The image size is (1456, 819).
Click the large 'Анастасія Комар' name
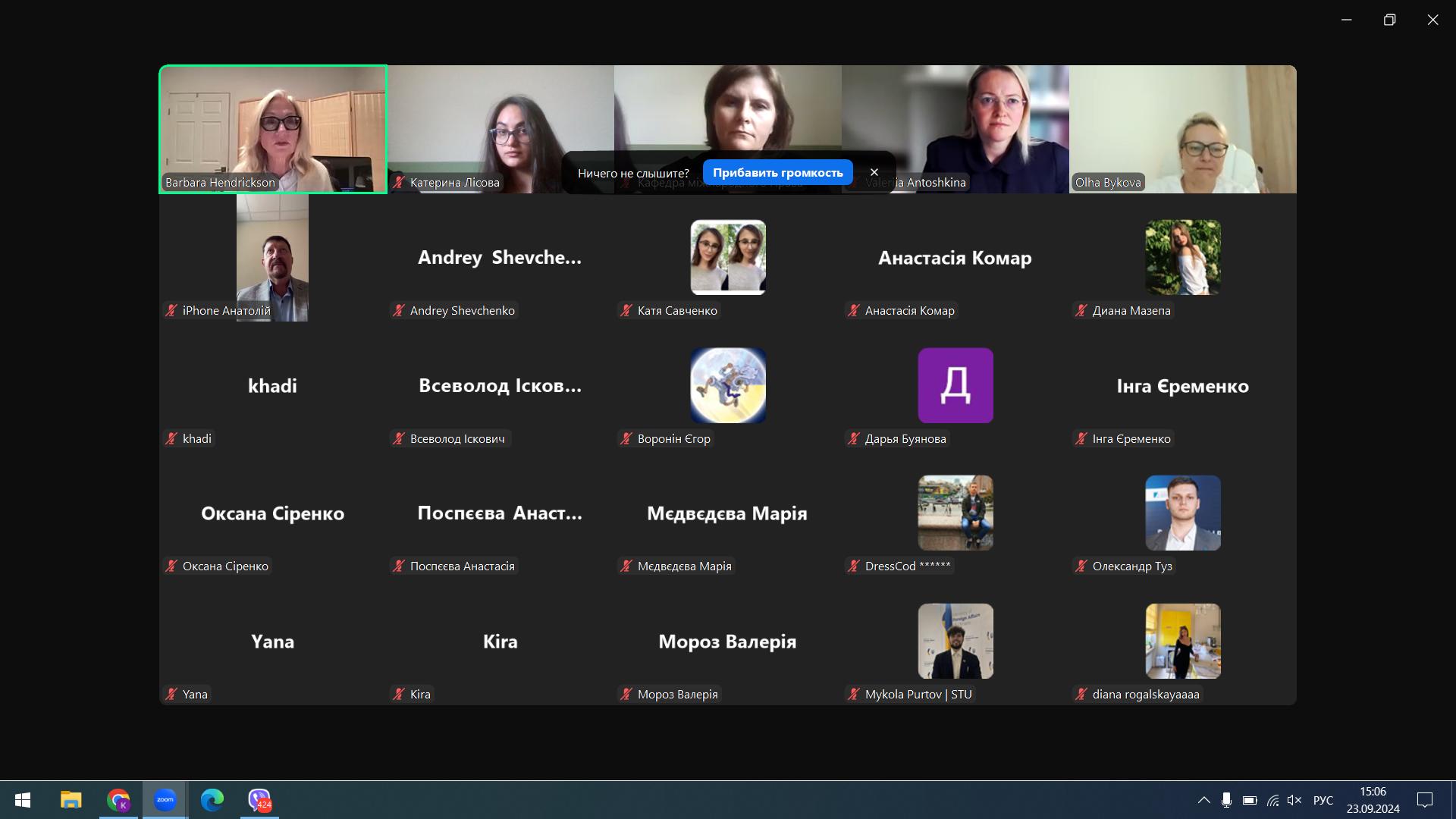(x=955, y=258)
